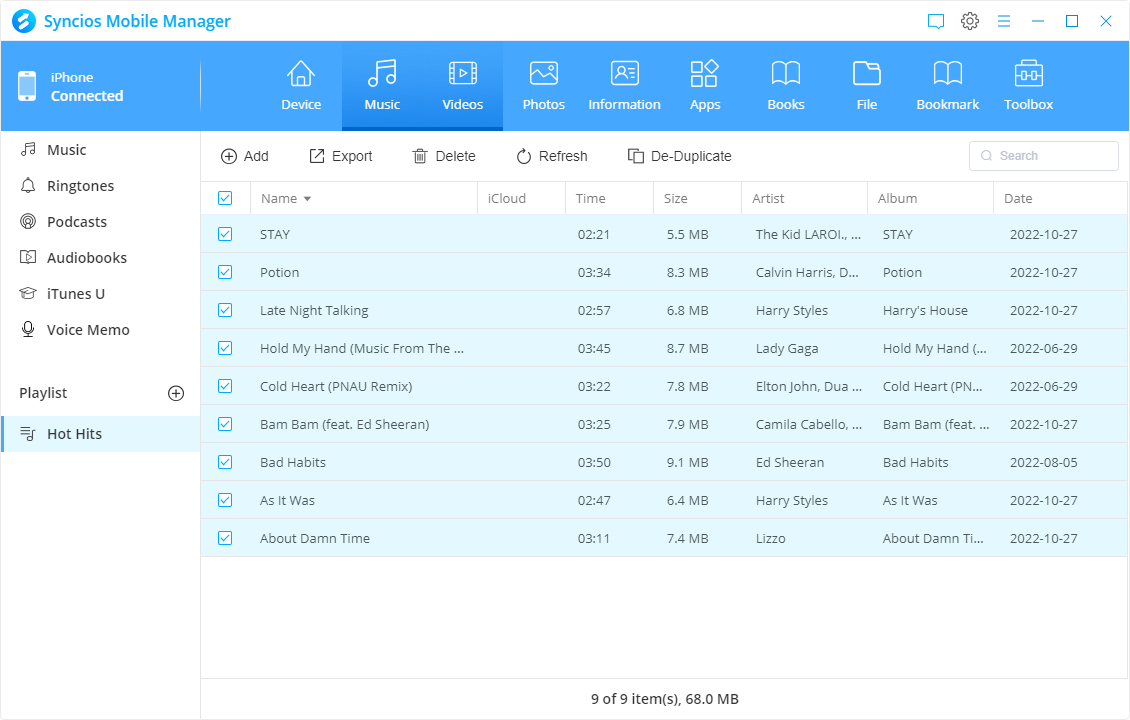Screen dimensions: 1130x720
Task: Open the Books section icon
Action: click(x=786, y=74)
